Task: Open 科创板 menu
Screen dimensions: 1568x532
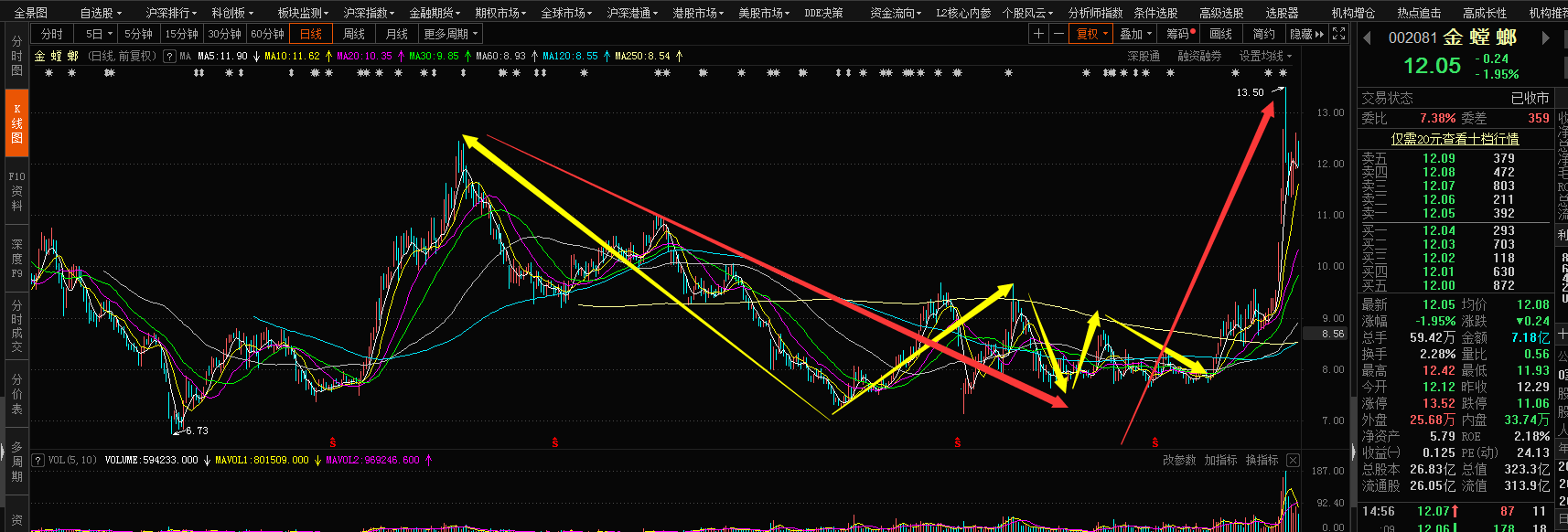Action: [232, 13]
